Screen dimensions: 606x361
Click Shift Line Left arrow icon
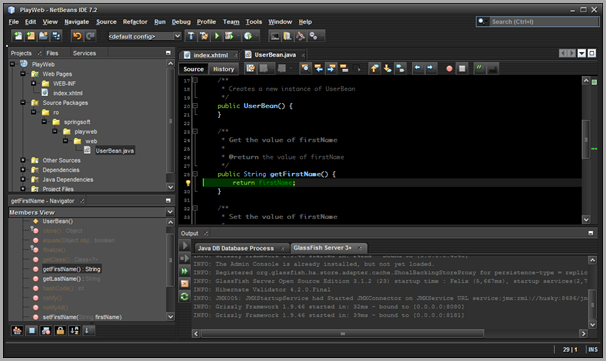[x=417, y=68]
